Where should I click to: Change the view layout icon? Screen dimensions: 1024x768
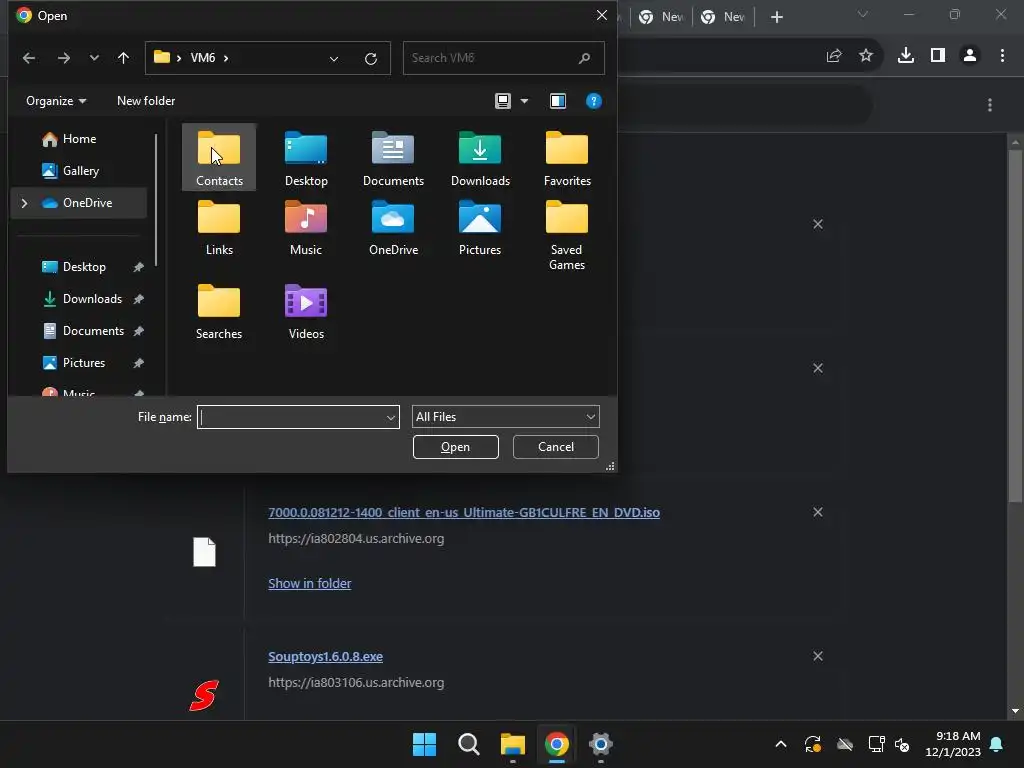(502, 101)
